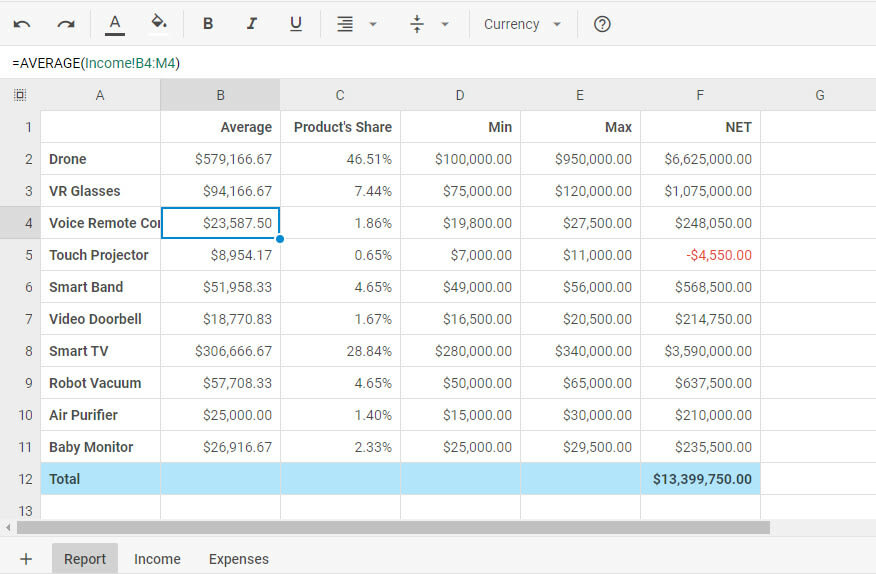Switch to the Report sheet tab
876x574 pixels.
(x=85, y=559)
